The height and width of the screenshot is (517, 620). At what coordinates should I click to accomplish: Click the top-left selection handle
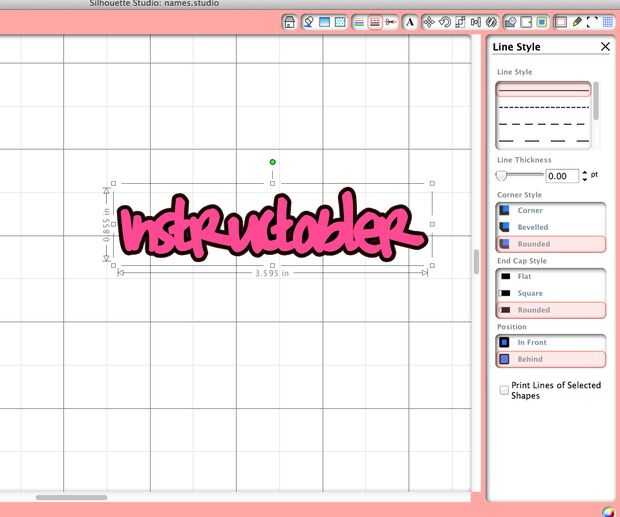point(113,183)
